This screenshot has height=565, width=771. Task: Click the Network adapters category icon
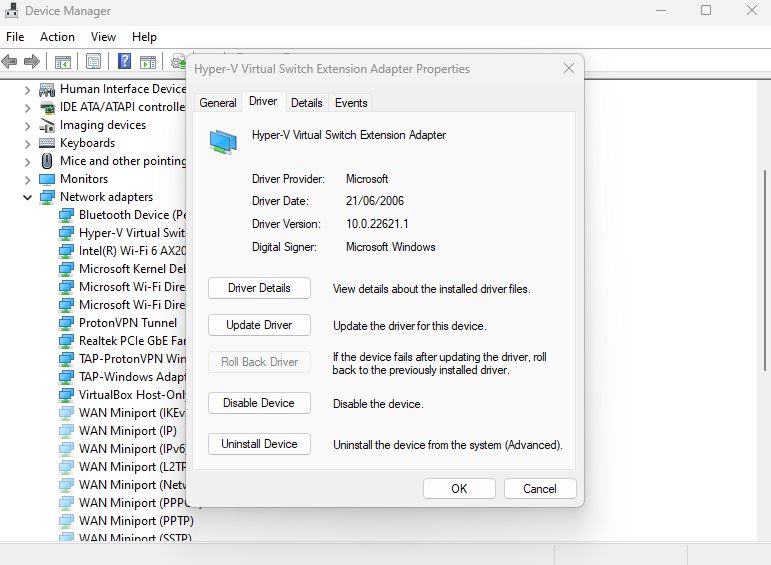point(47,197)
